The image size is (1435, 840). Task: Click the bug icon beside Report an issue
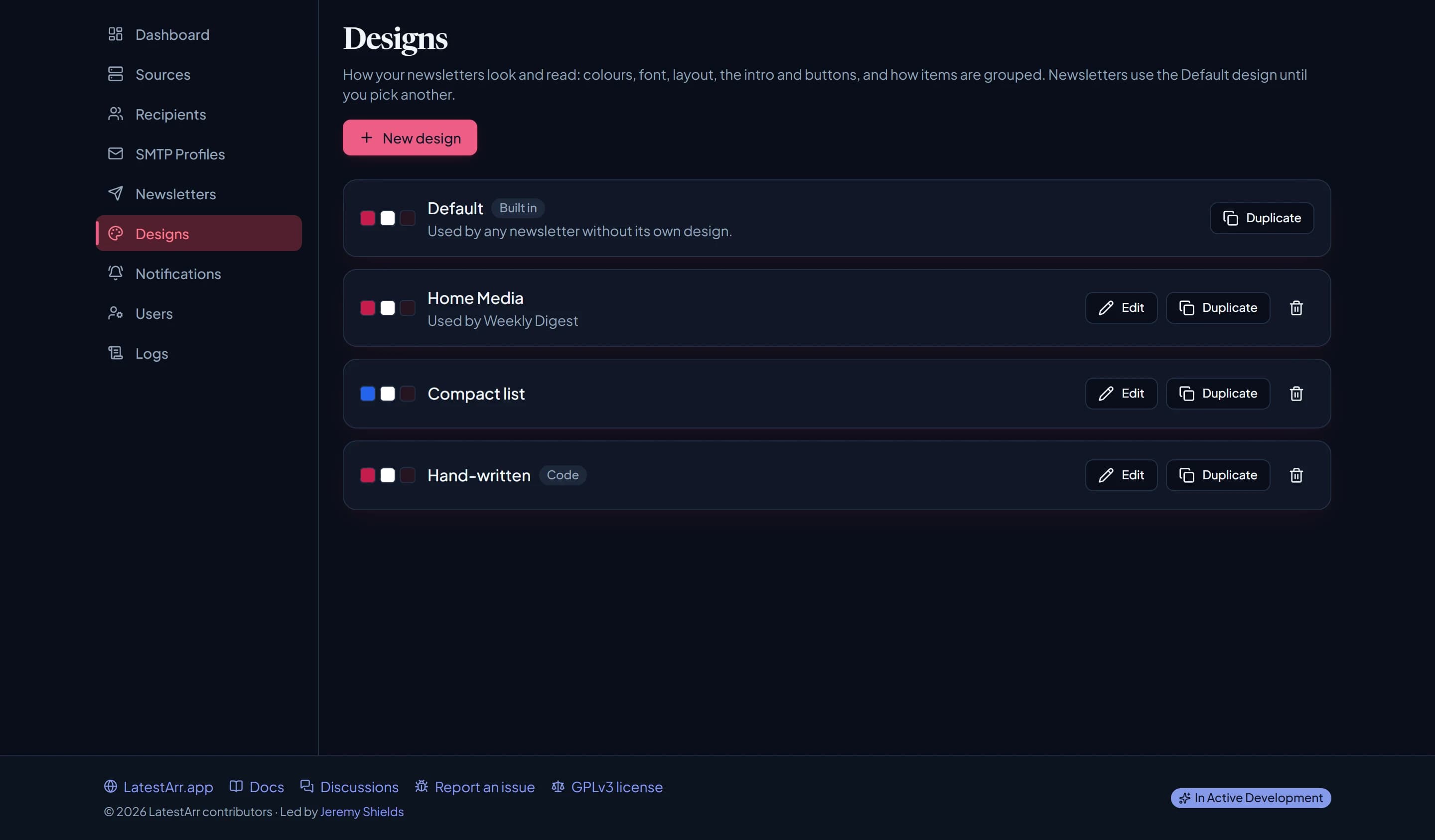(x=422, y=787)
